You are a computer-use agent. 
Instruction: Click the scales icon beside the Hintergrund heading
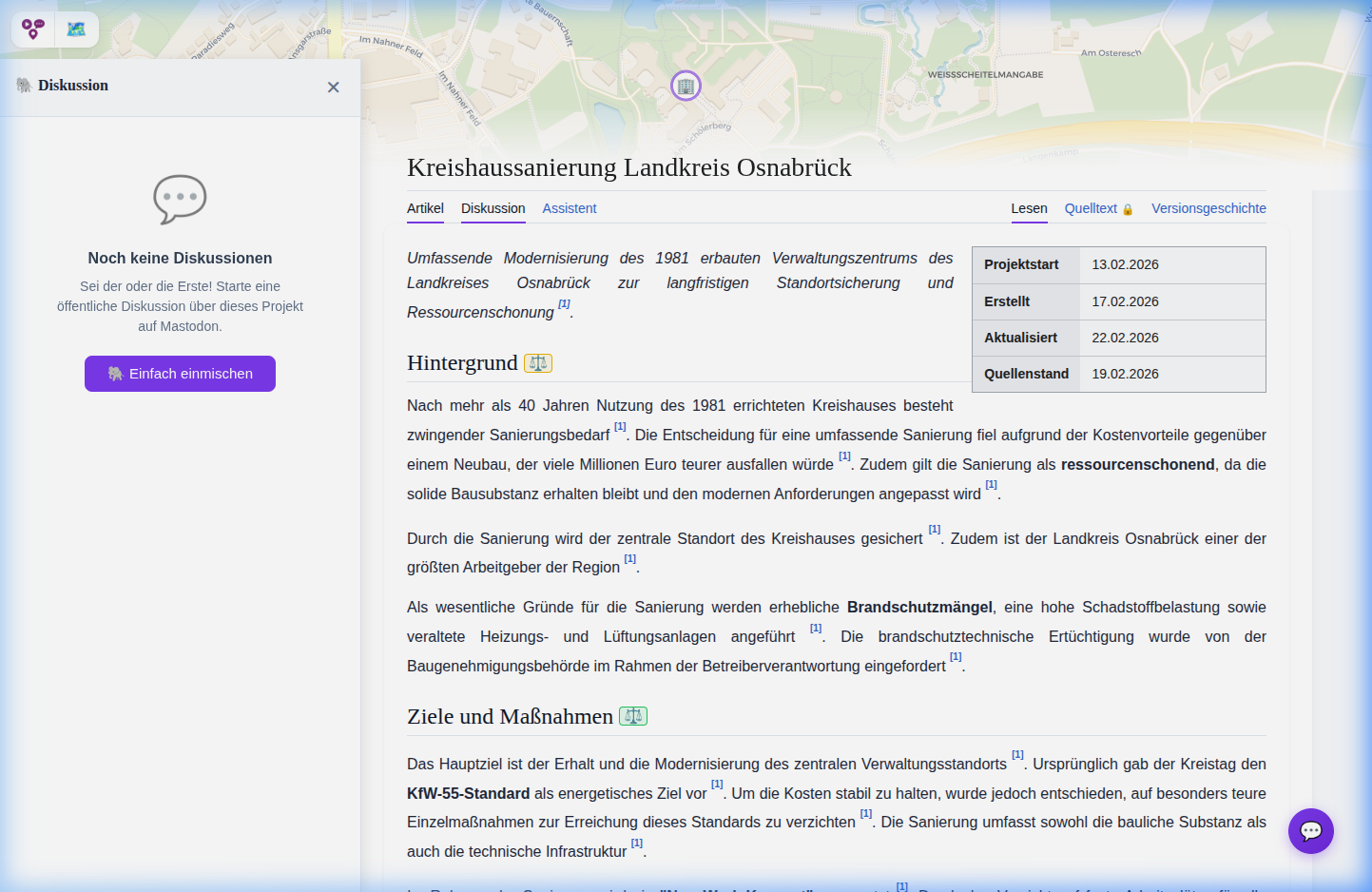(537, 362)
